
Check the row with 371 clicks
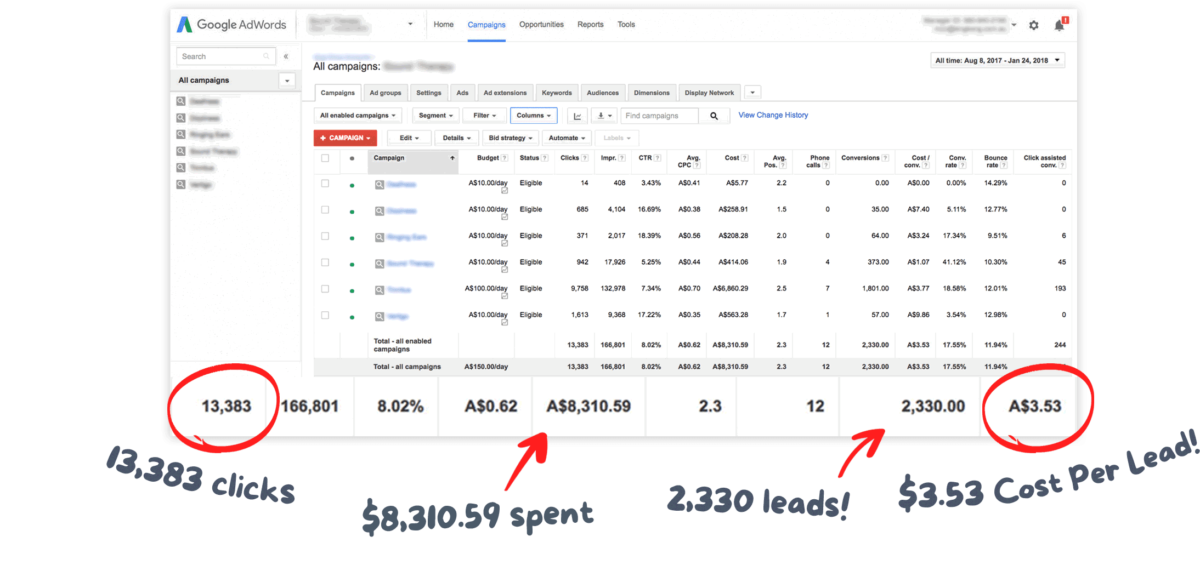tap(325, 236)
